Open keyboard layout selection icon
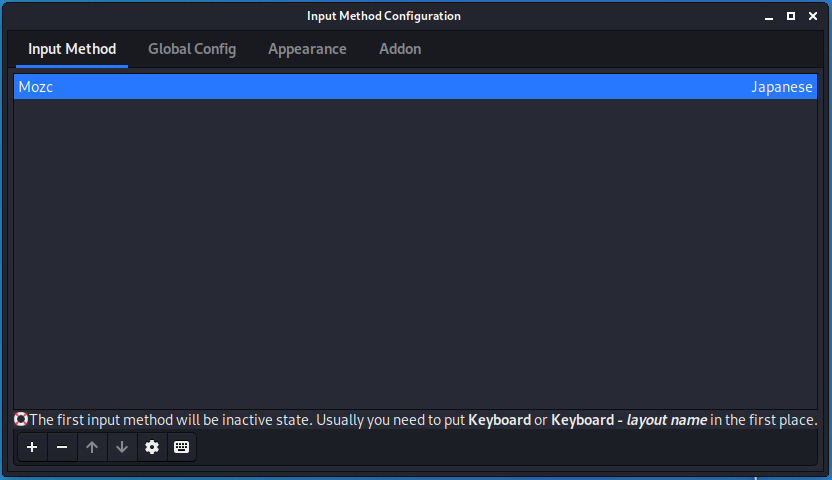Screen dimensions: 832x480 [181, 447]
